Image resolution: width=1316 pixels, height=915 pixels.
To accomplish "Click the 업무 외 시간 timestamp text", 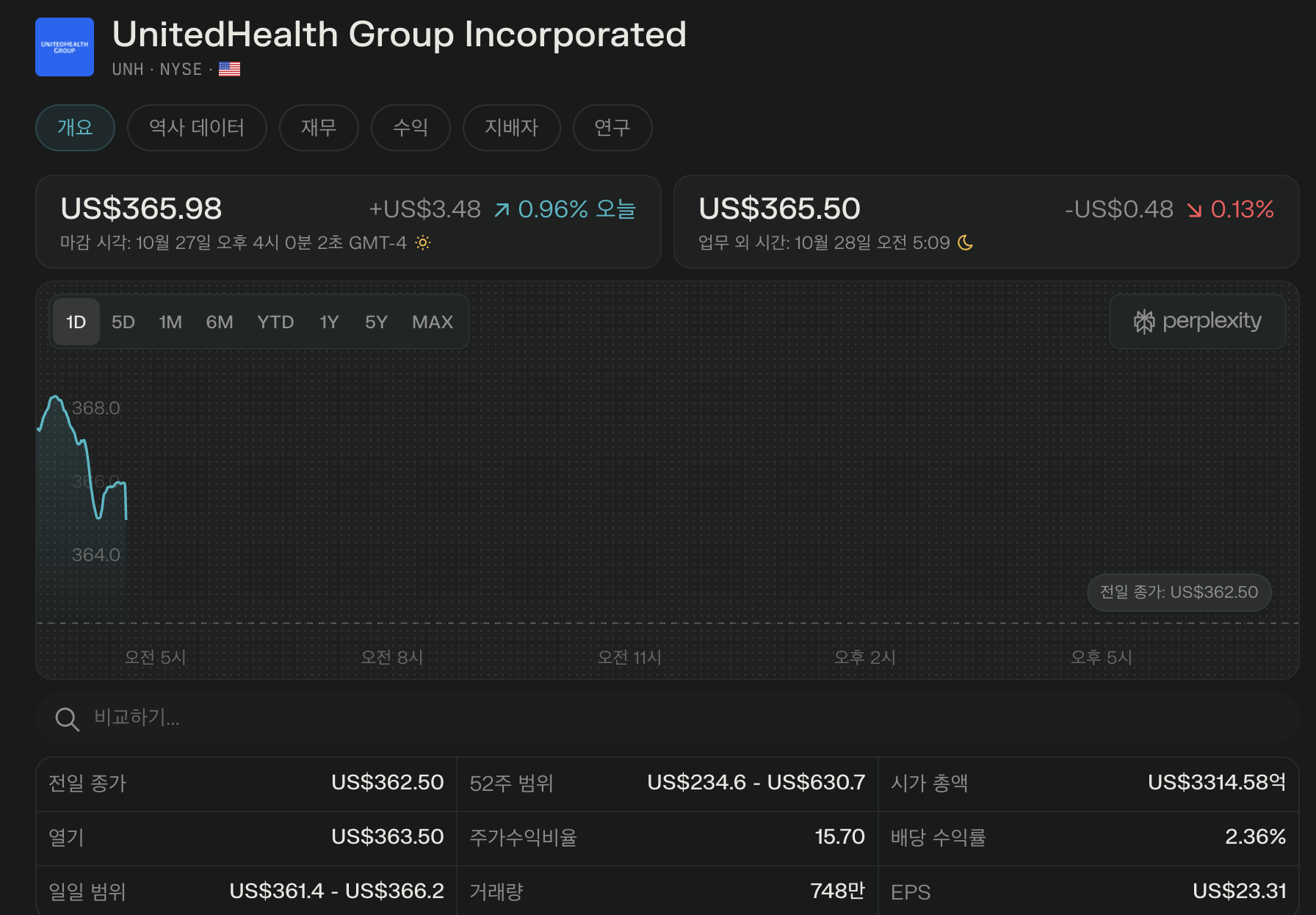I will (x=824, y=242).
